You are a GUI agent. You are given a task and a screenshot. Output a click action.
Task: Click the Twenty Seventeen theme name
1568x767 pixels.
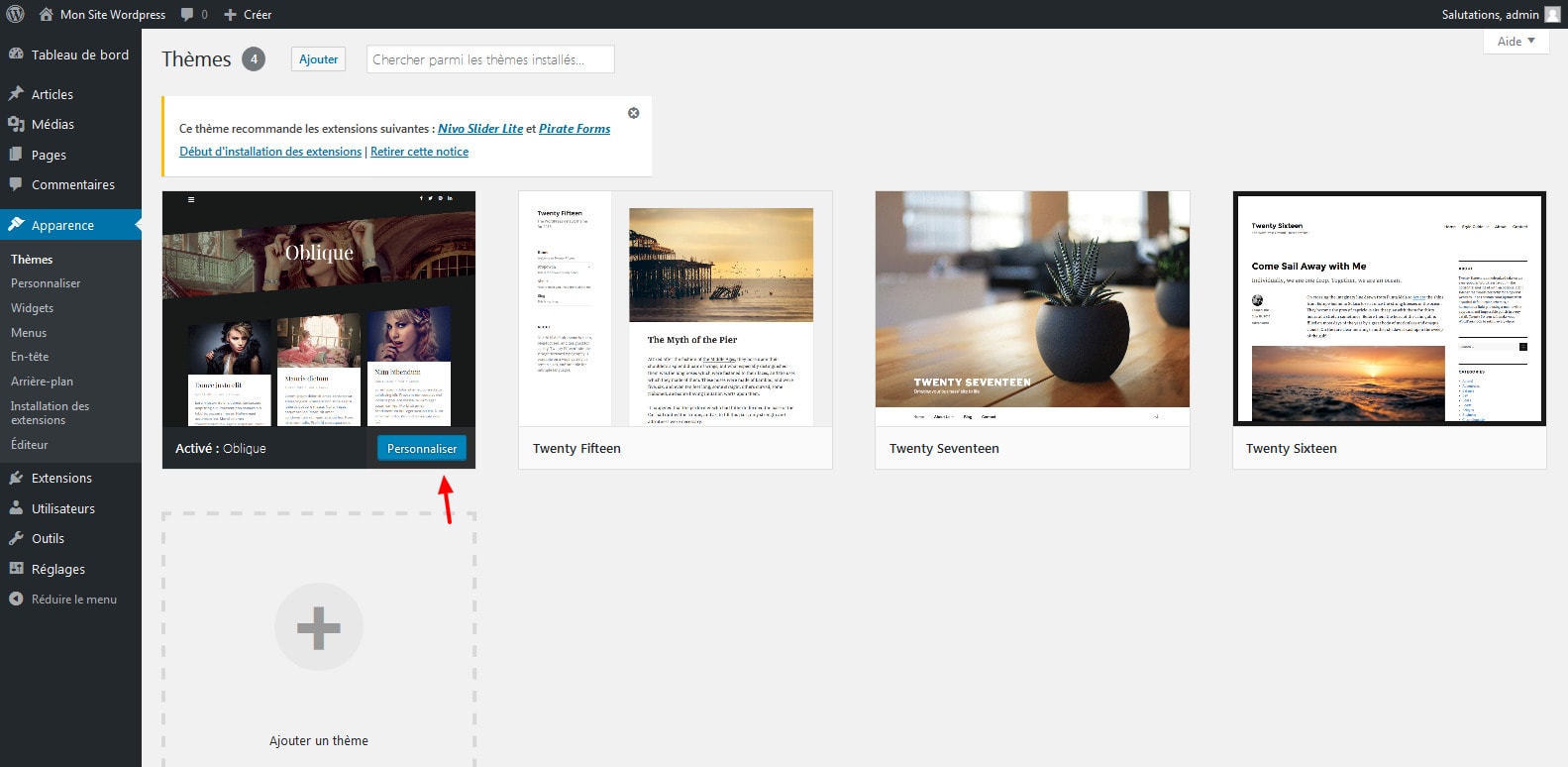pos(944,449)
